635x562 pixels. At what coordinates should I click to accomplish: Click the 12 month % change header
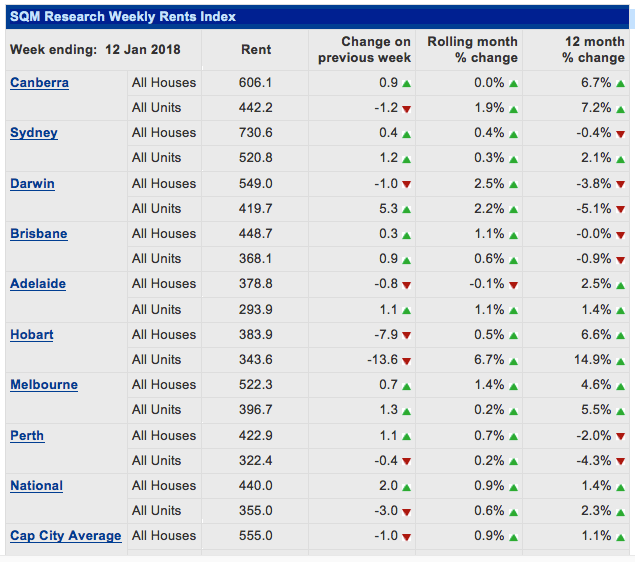click(x=593, y=49)
